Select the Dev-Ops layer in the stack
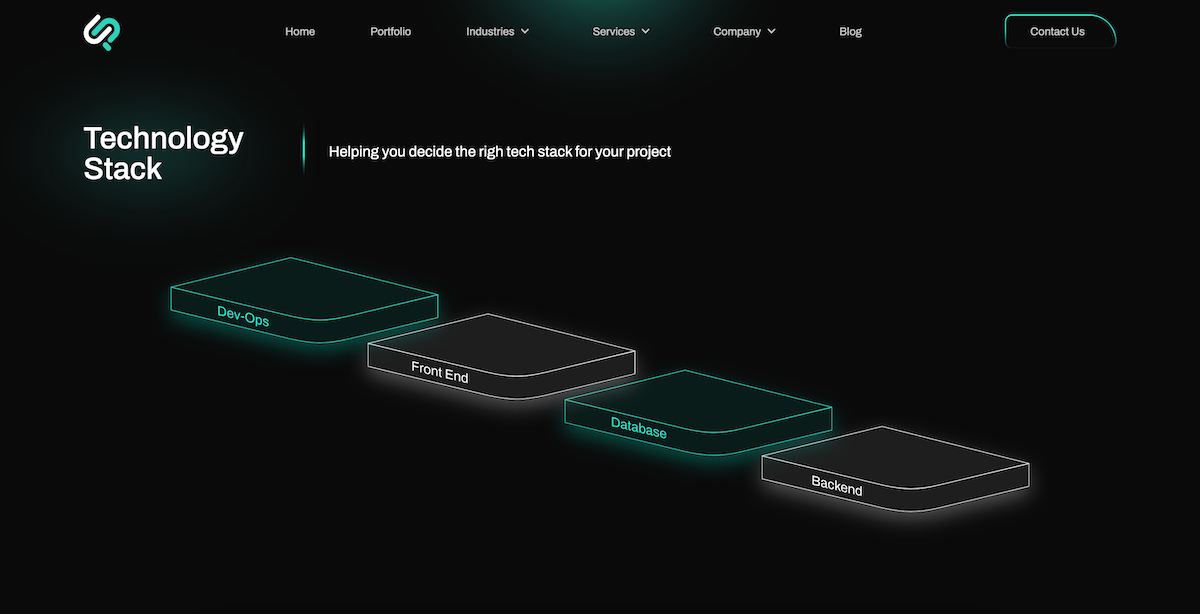The image size is (1200, 614). tap(303, 300)
